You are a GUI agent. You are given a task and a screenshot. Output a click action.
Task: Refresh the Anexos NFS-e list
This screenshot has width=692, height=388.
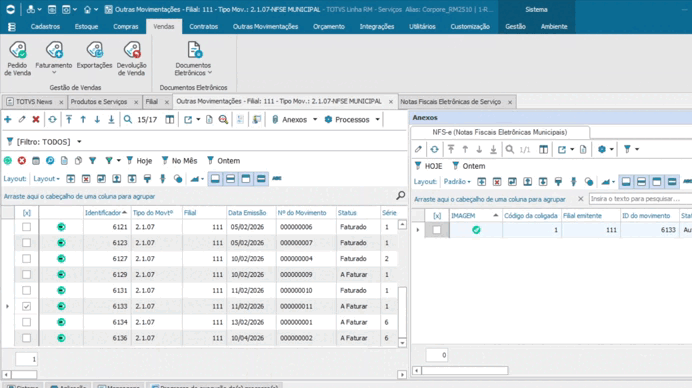click(435, 149)
